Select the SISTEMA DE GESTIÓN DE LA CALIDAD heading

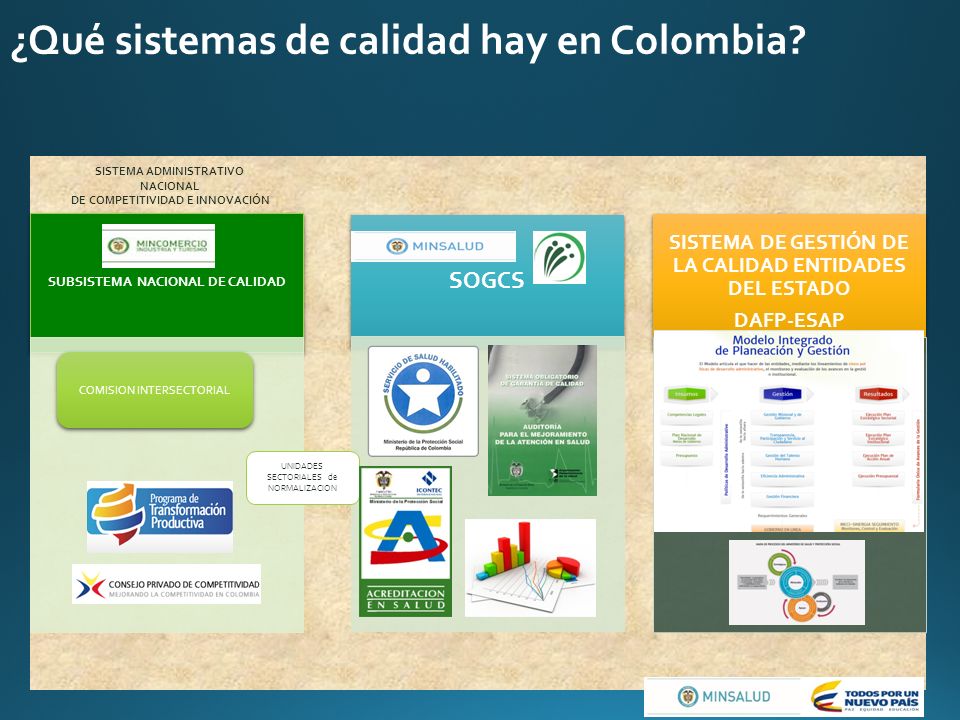pyautogui.click(x=789, y=265)
